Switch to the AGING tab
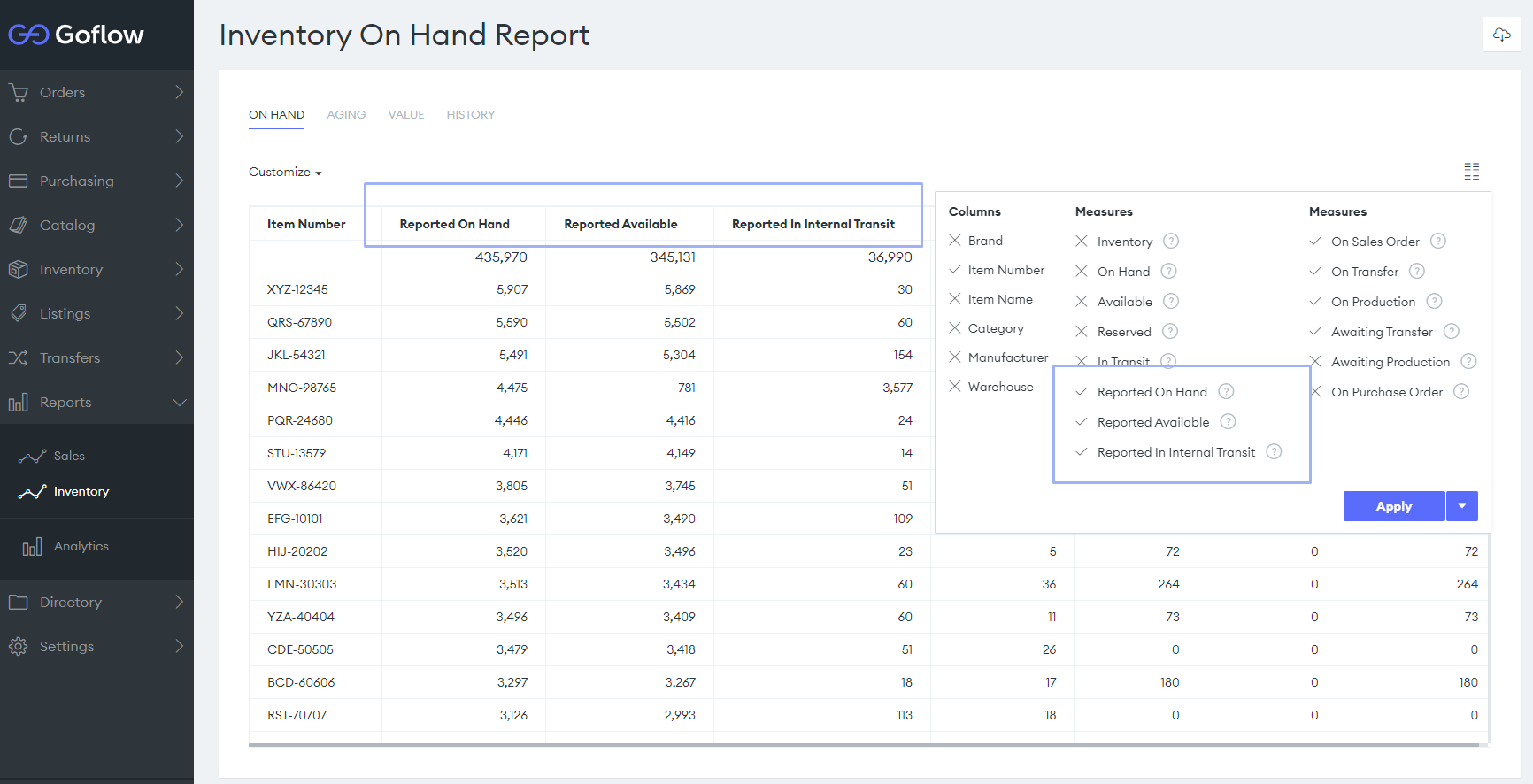 [x=346, y=114]
